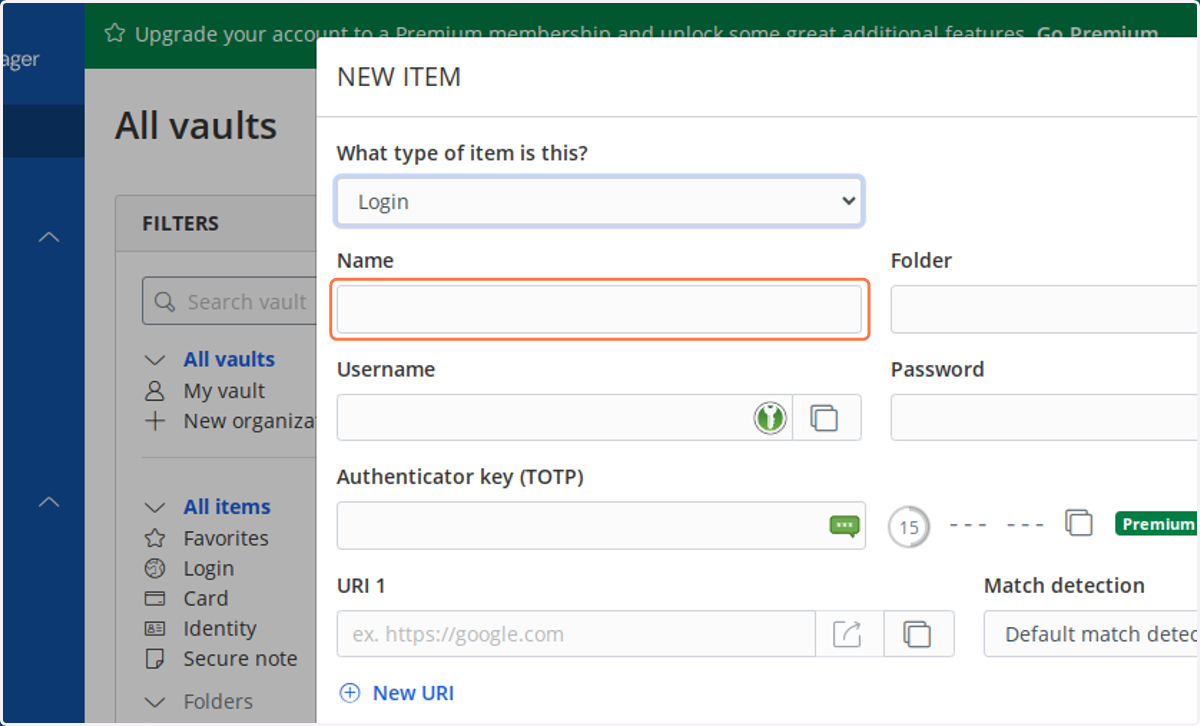Collapse the All items filter section
The image size is (1200, 726).
tap(155, 507)
